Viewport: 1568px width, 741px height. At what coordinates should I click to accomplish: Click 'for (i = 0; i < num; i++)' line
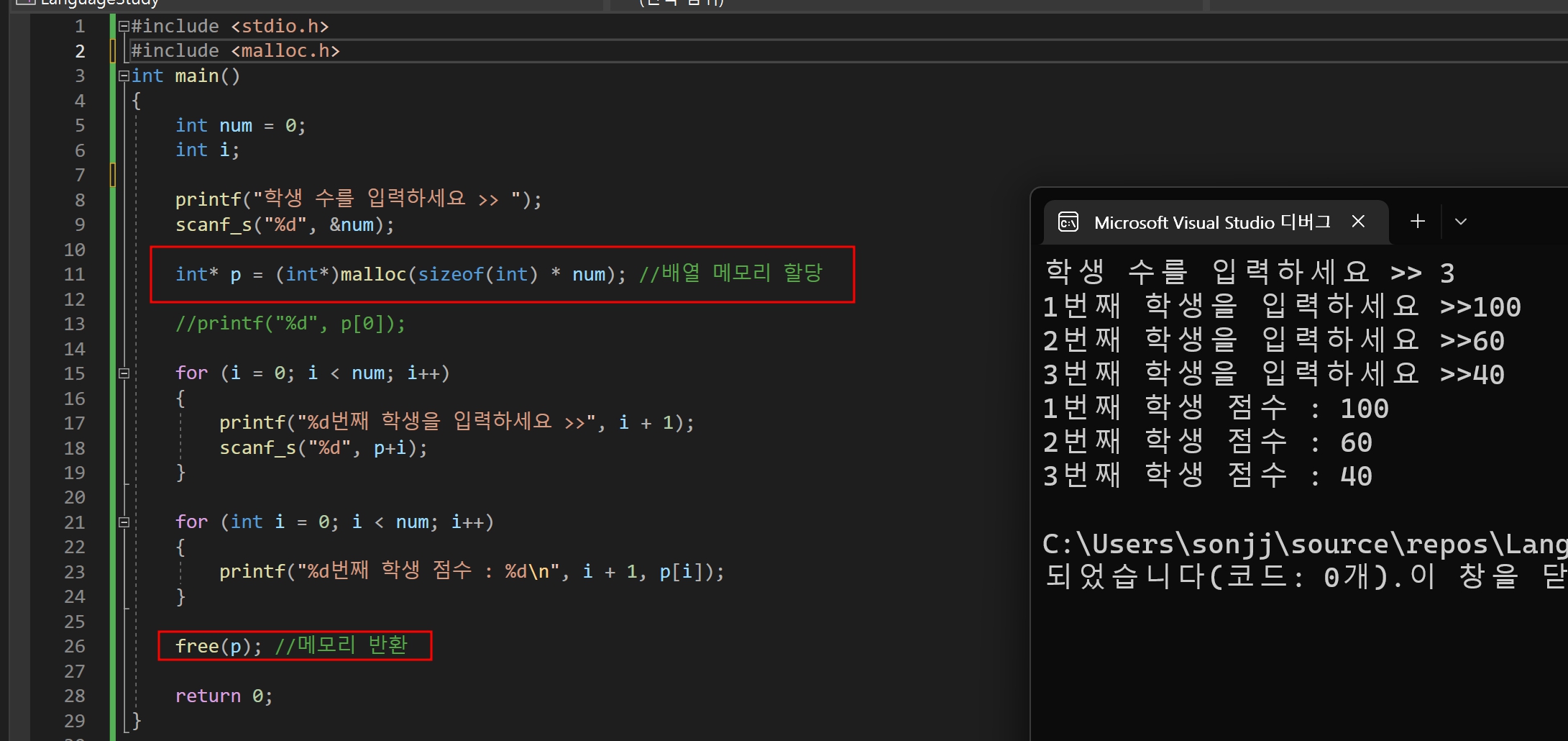(313, 373)
